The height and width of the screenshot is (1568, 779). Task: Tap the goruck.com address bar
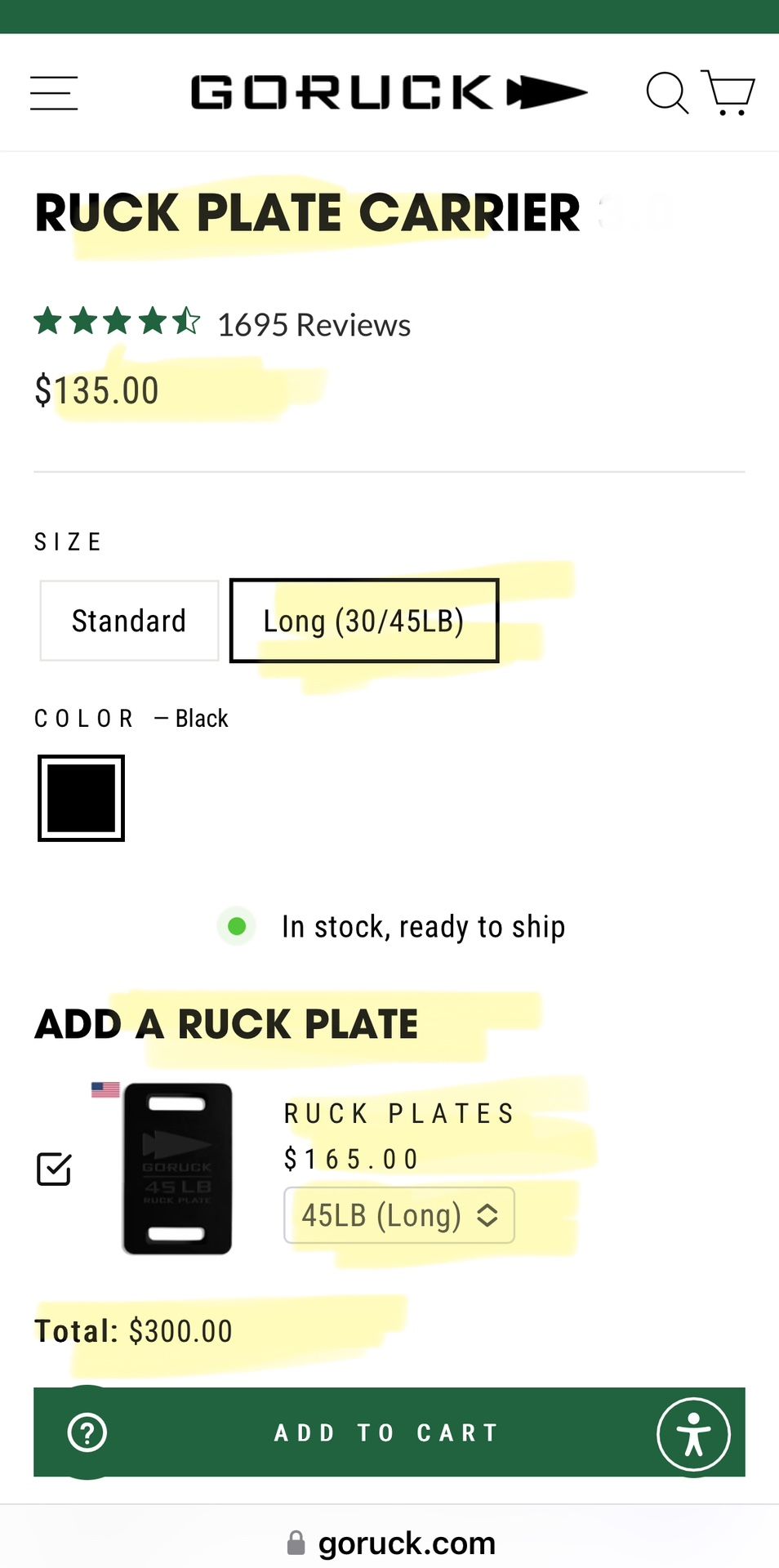coord(406,1543)
